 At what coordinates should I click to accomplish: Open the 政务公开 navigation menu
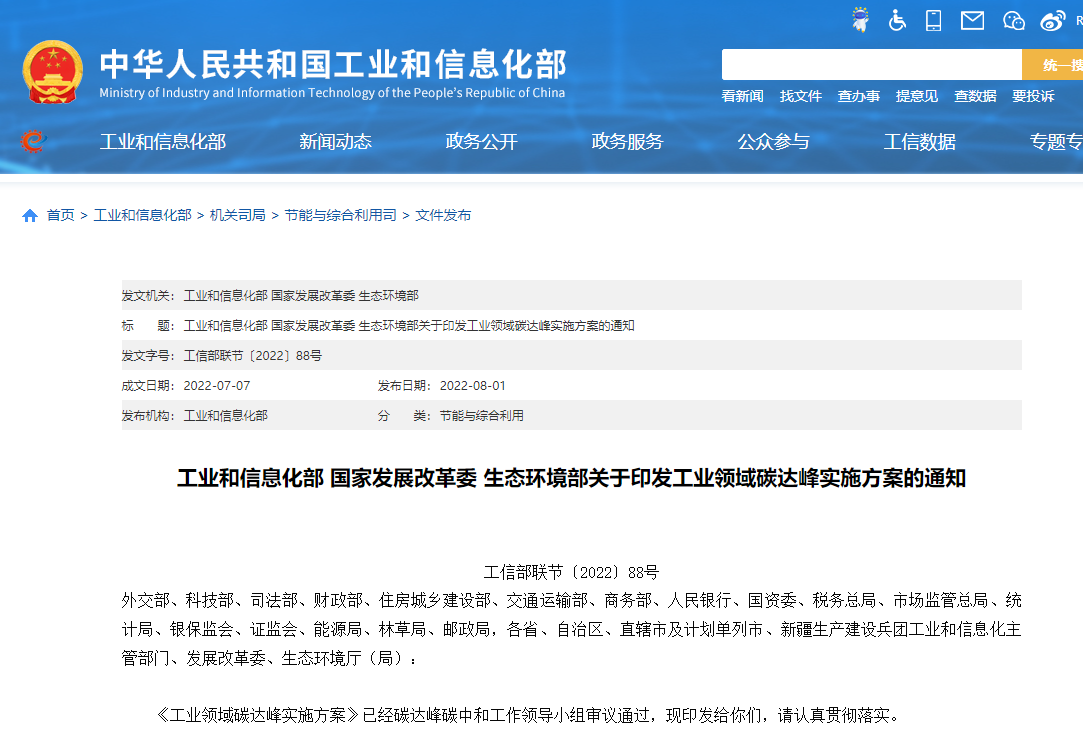coord(481,142)
